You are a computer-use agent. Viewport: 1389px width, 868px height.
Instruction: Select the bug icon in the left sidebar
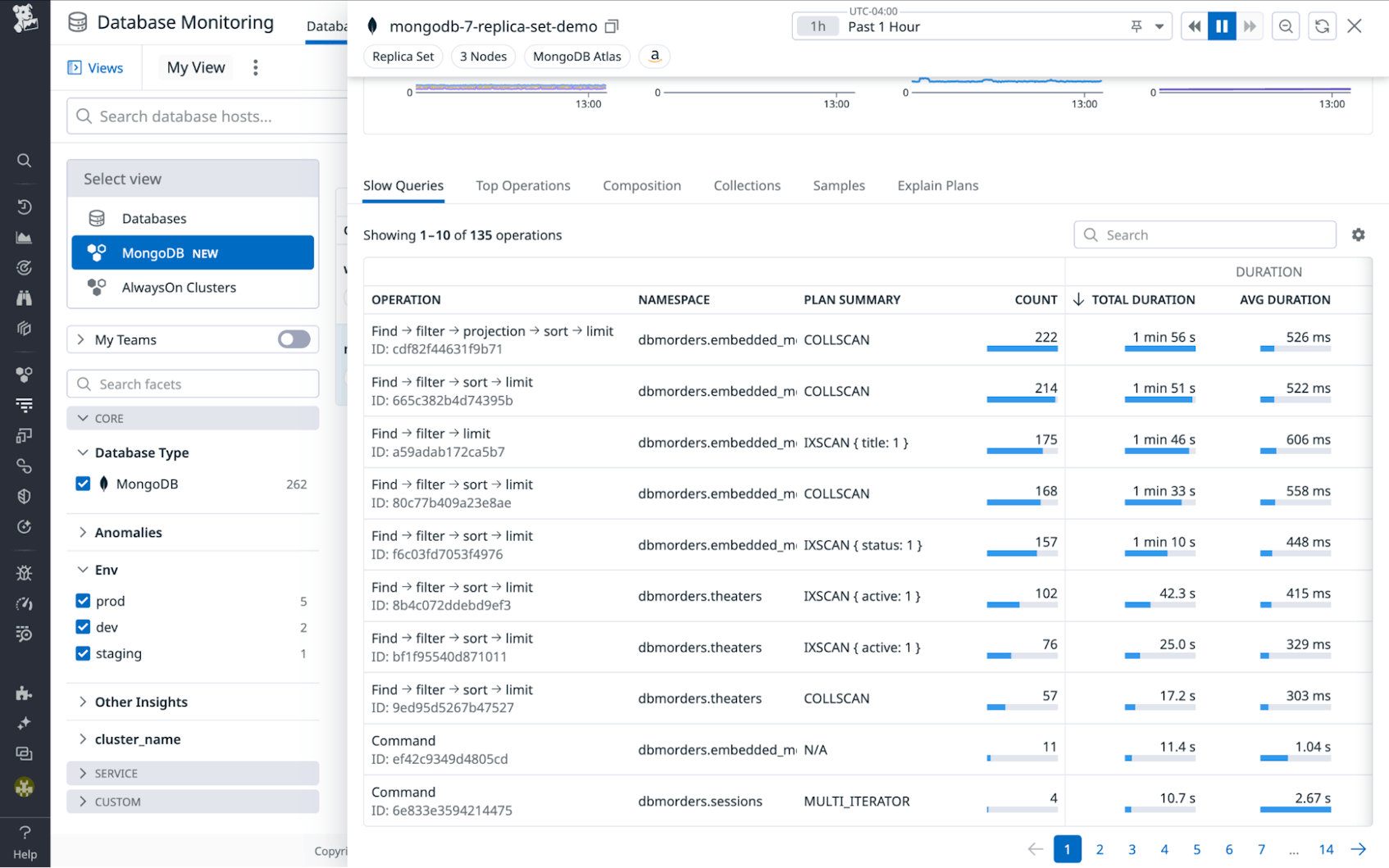(25, 573)
